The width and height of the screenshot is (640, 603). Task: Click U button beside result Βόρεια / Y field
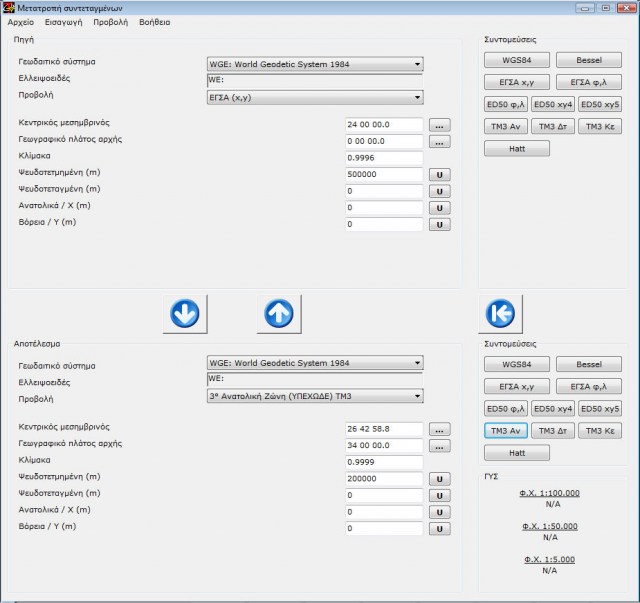pos(440,528)
